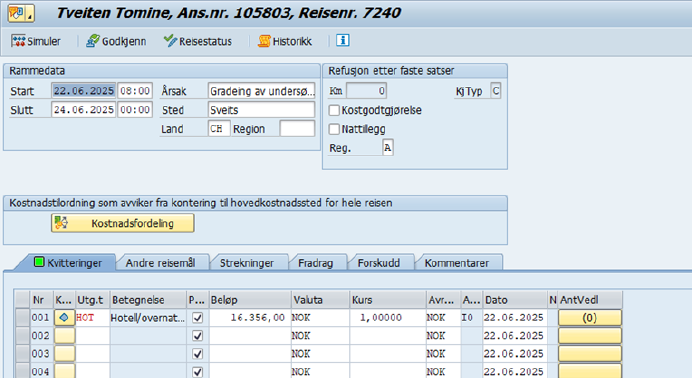Click the select-all corner of the receipts table
The width and height of the screenshot is (692, 378).
22,299
